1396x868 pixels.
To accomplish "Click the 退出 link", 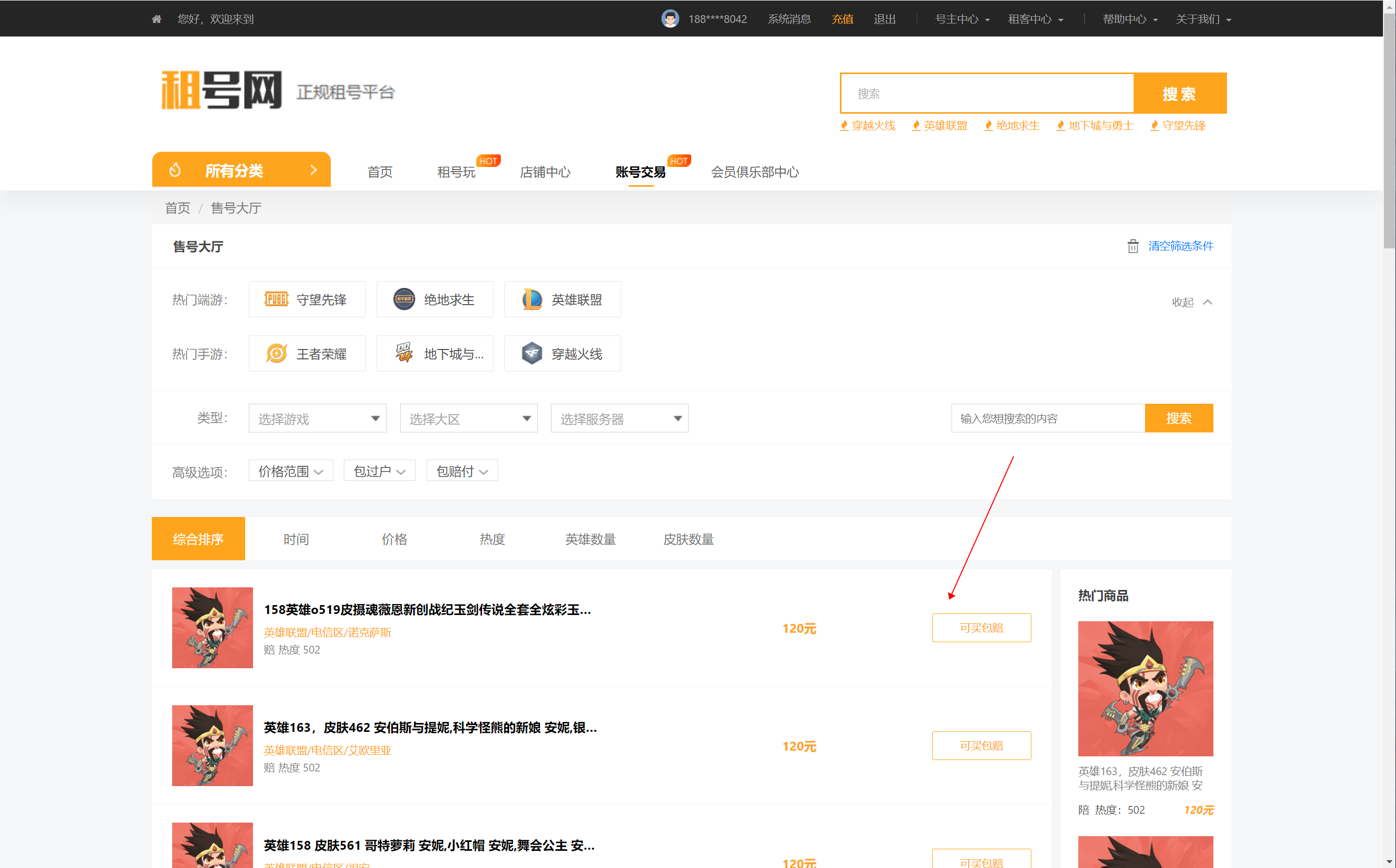I will (884, 19).
